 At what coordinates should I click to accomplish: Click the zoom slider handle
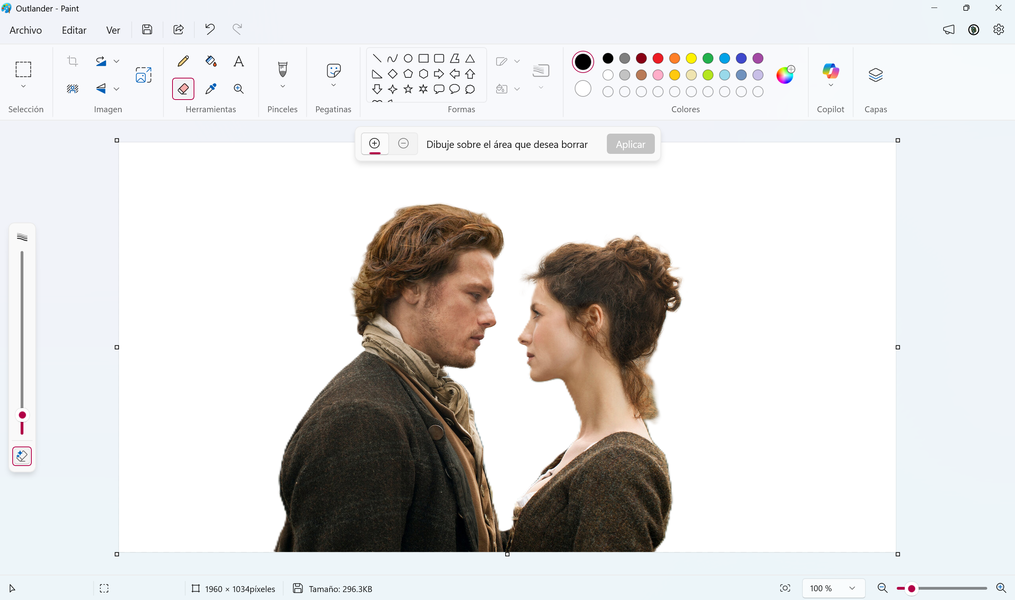coord(911,588)
